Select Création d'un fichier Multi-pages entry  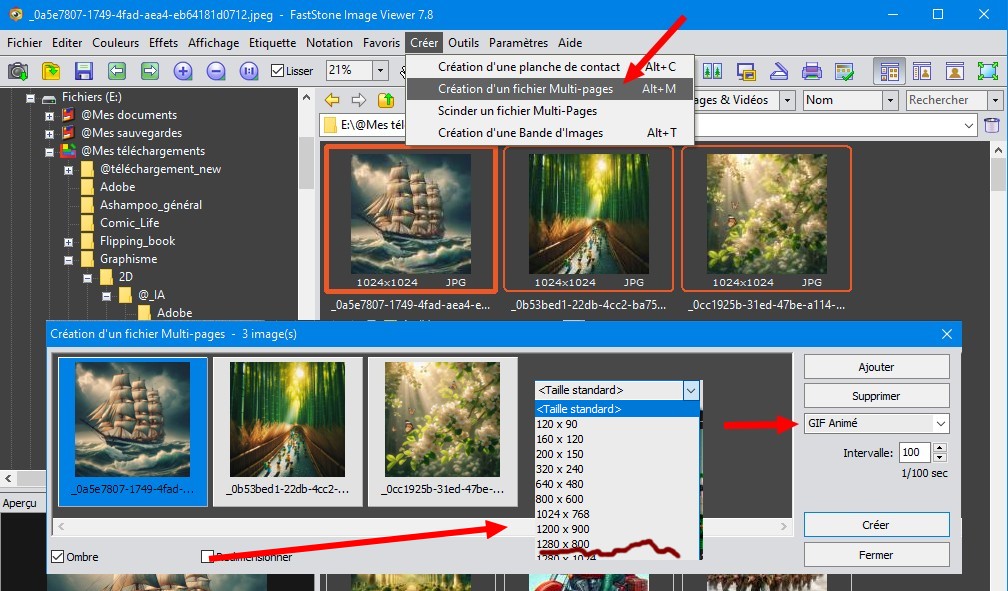point(550,89)
